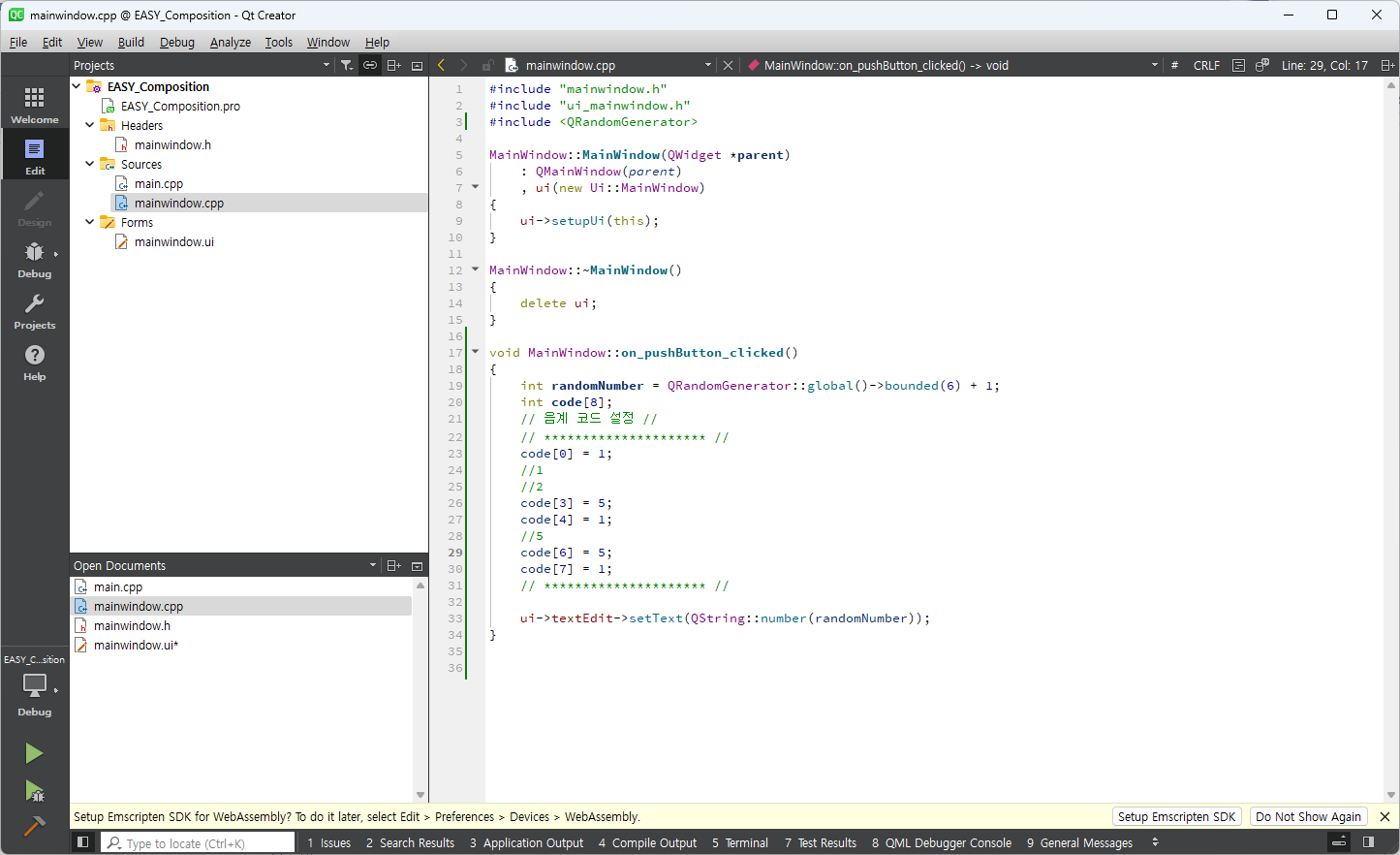This screenshot has width=1400, height=855.
Task: Collapse the Forms folder
Action: (90, 222)
